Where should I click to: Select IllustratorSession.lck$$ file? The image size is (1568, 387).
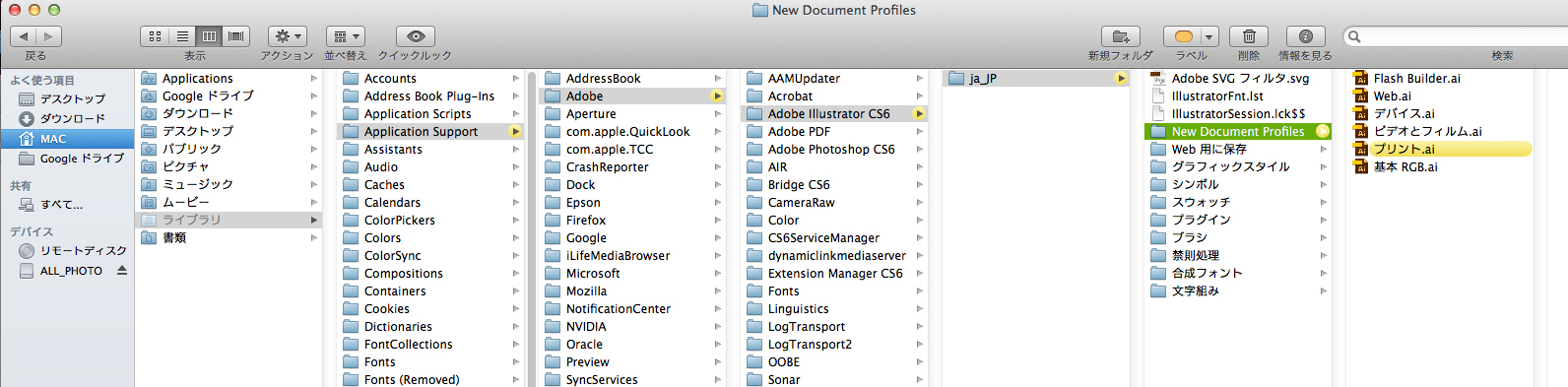(1238, 113)
